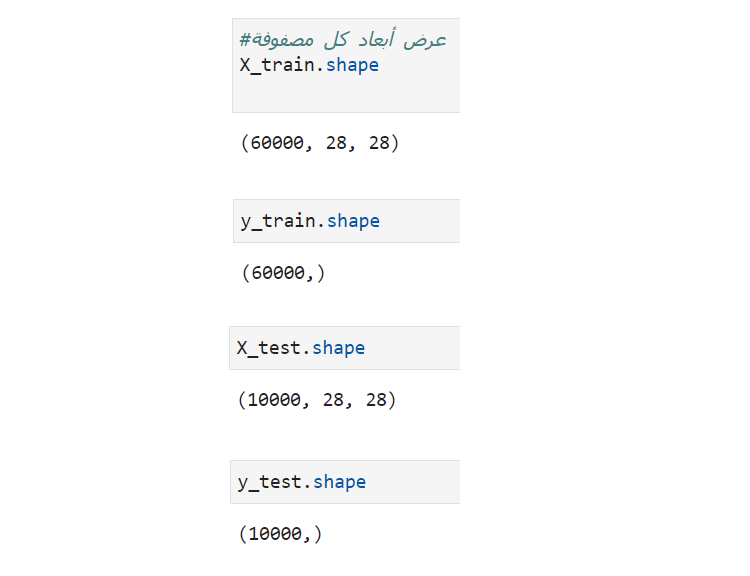Click the (60000, 28, 28) output text
750x576 pixels.
[320, 143]
